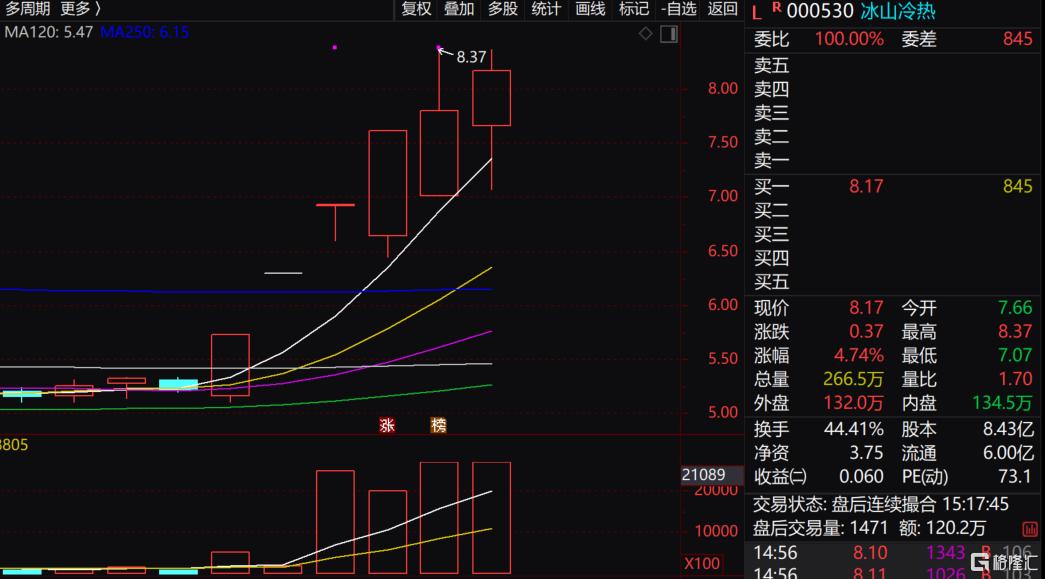The width and height of the screenshot is (1045, 579).
Task: Click the 8.00 price axis label
Action: (x=722, y=89)
